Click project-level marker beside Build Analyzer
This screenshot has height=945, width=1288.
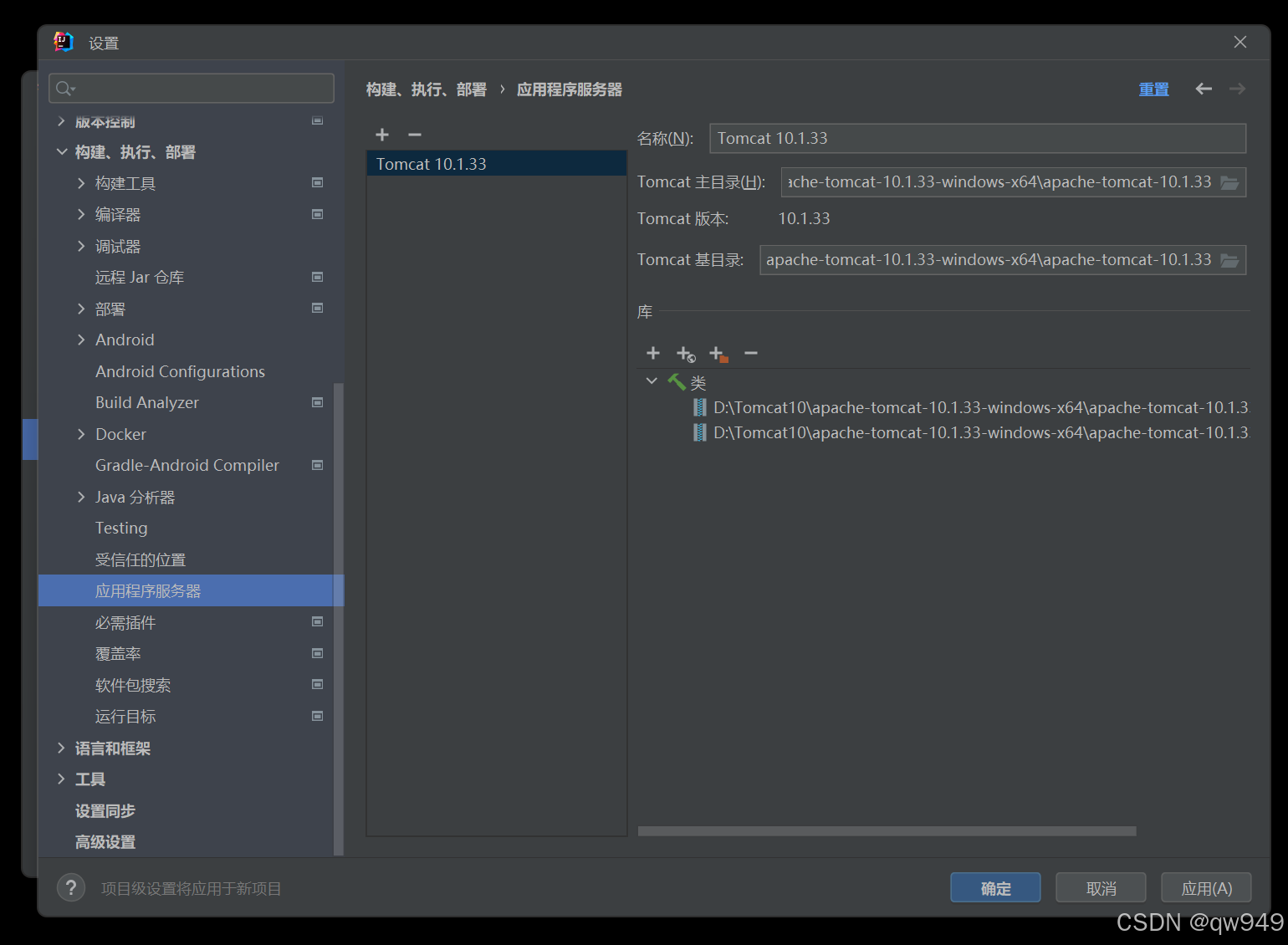coord(318,402)
